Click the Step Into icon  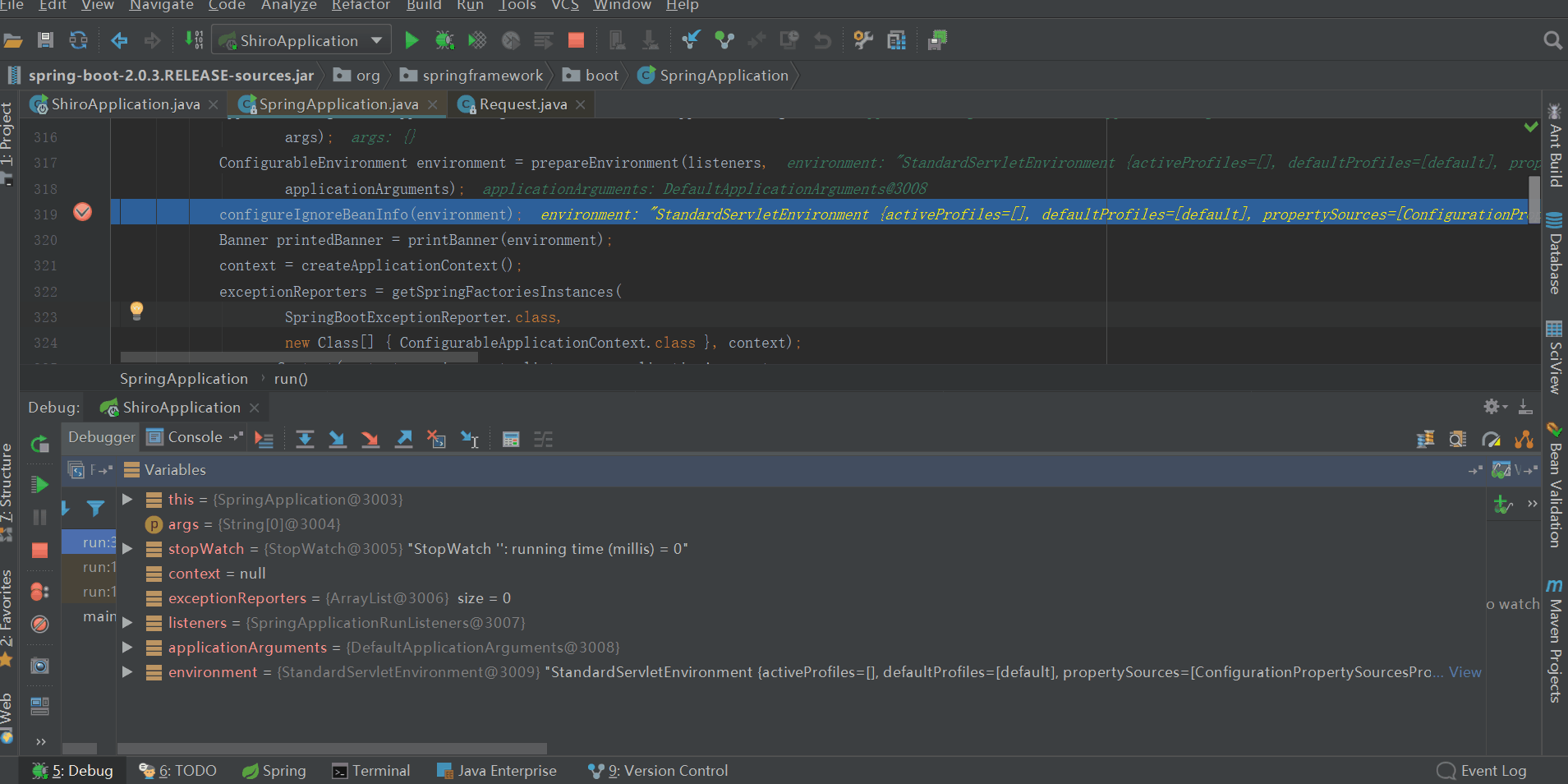pos(338,439)
